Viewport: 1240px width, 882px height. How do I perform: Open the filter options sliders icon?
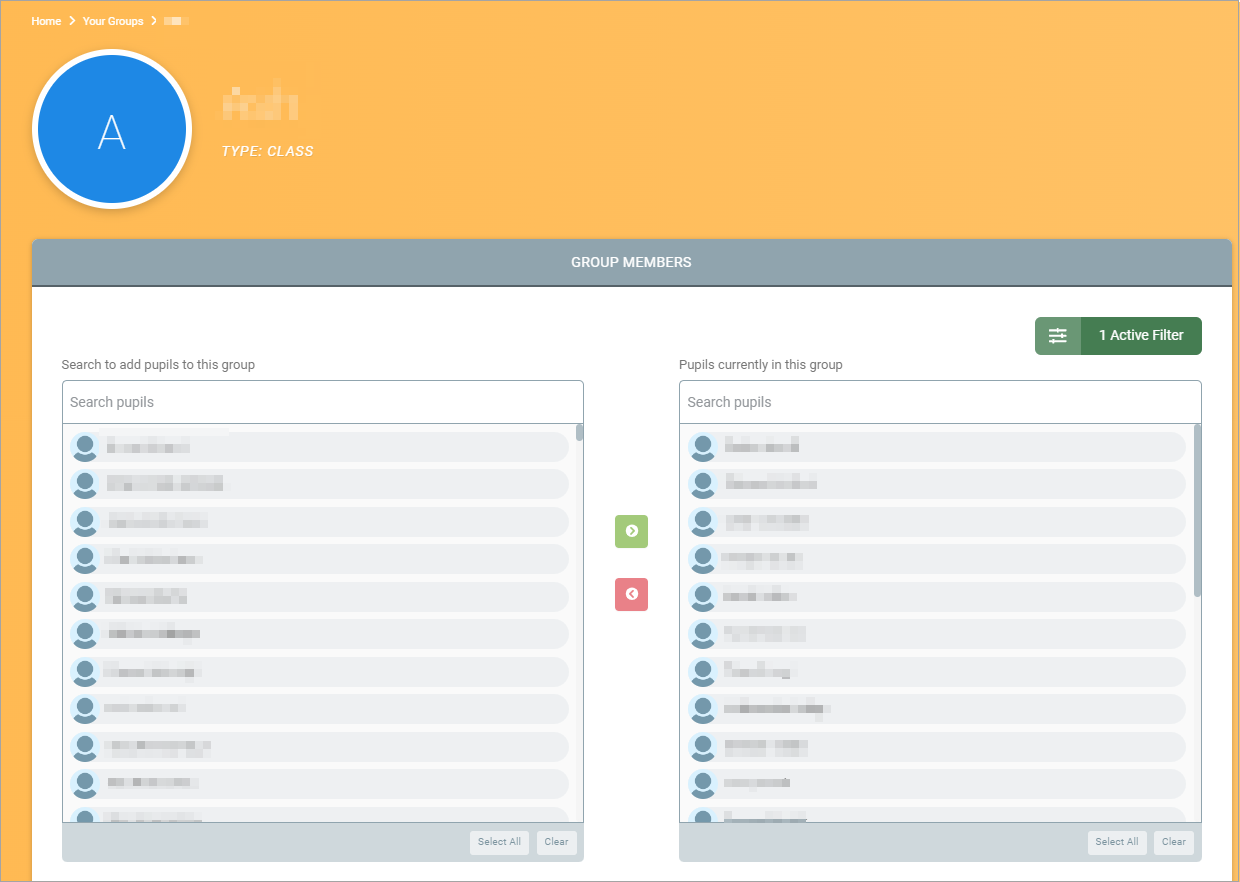pos(1058,335)
